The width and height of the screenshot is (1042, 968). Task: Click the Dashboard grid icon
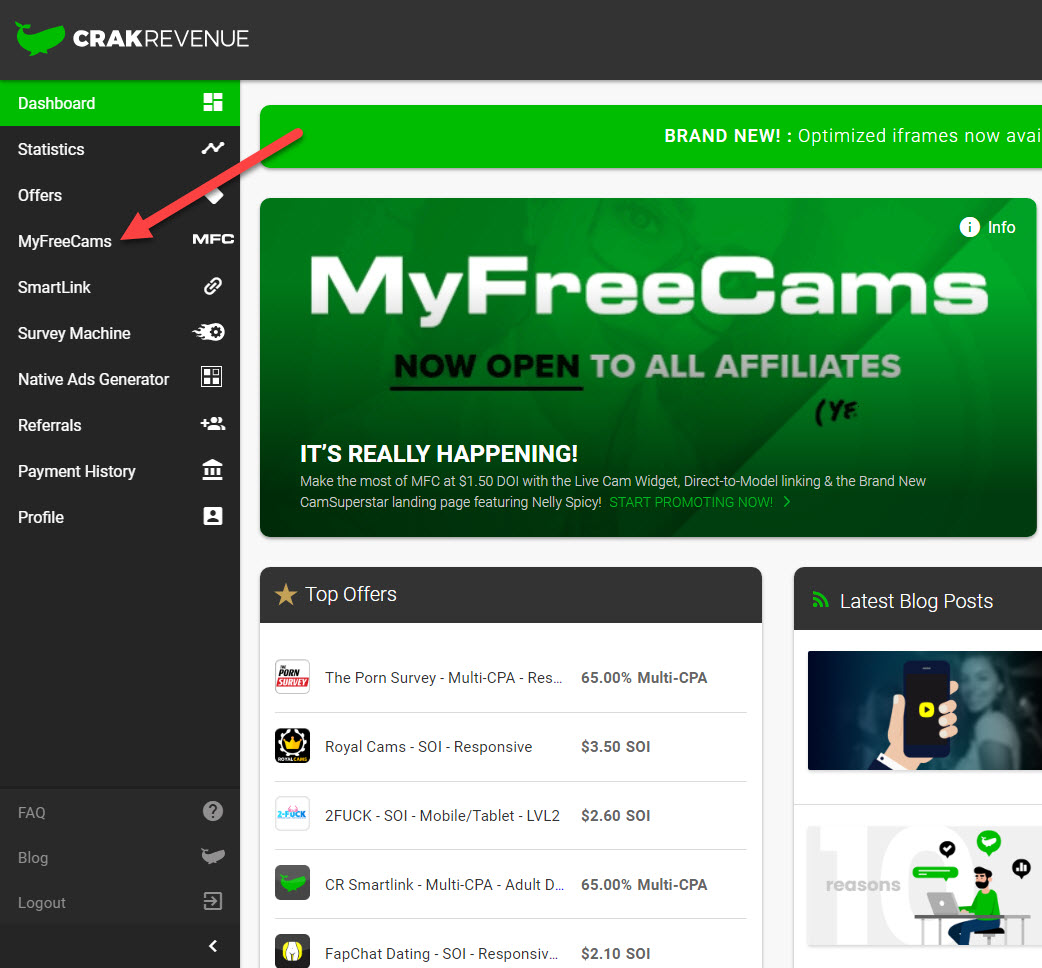point(212,103)
